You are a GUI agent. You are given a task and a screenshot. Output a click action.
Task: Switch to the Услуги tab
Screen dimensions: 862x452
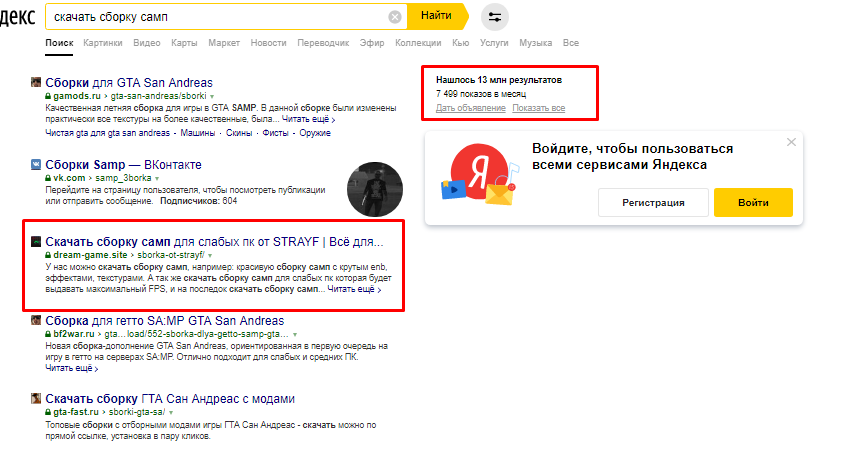(x=494, y=43)
